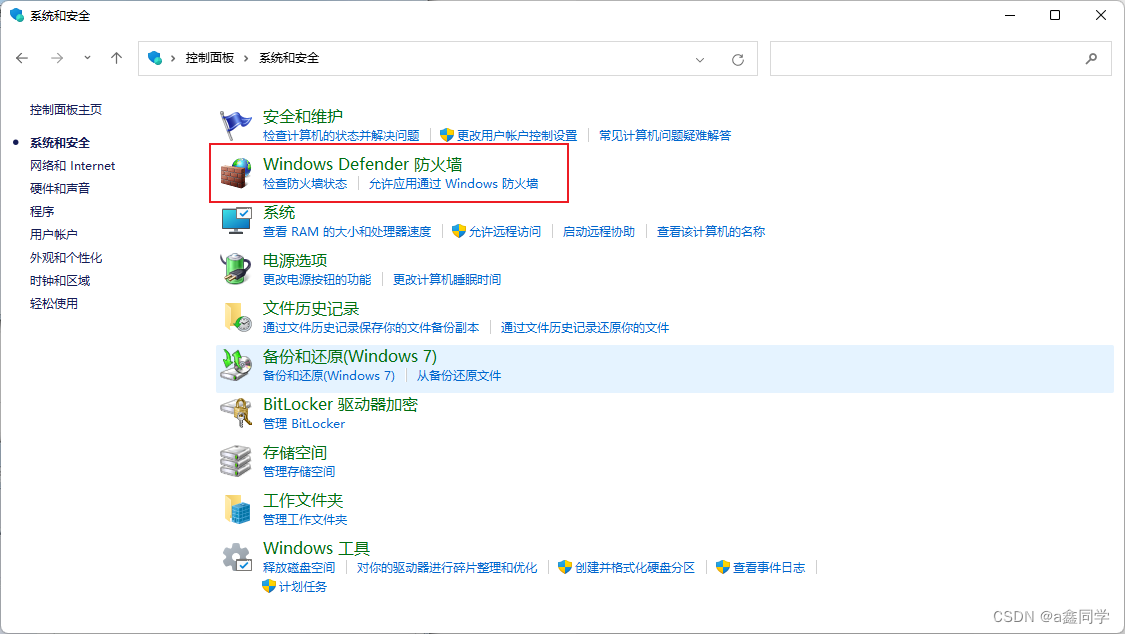Click the Storage Spaces drives icon
Screen dimensions: 1125x634
pyautogui.click(x=235, y=461)
